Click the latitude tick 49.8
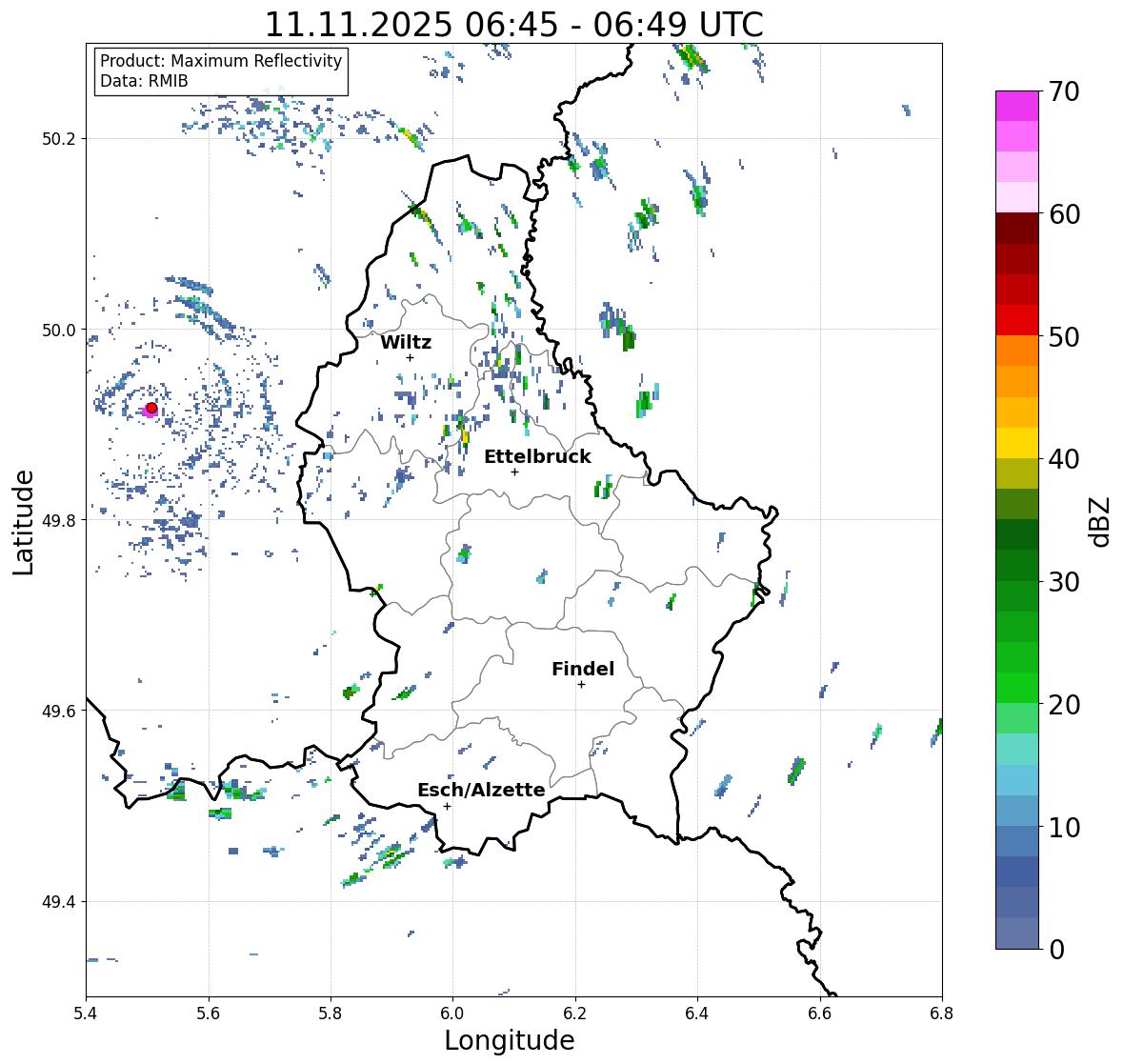Screen dimensions: 1123x1064 (59, 520)
